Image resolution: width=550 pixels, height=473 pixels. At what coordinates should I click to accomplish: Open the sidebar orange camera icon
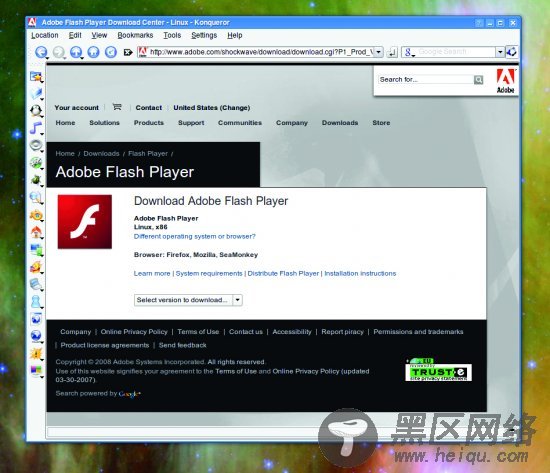click(x=36, y=215)
